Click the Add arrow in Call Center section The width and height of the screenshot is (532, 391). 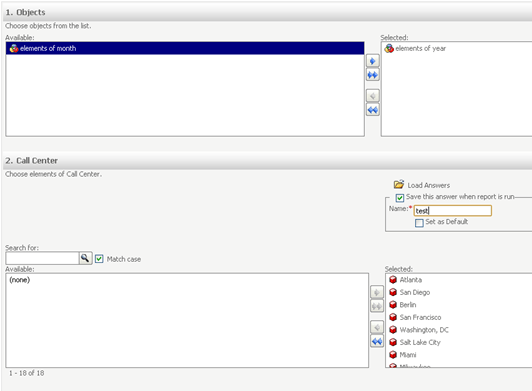(x=377, y=292)
